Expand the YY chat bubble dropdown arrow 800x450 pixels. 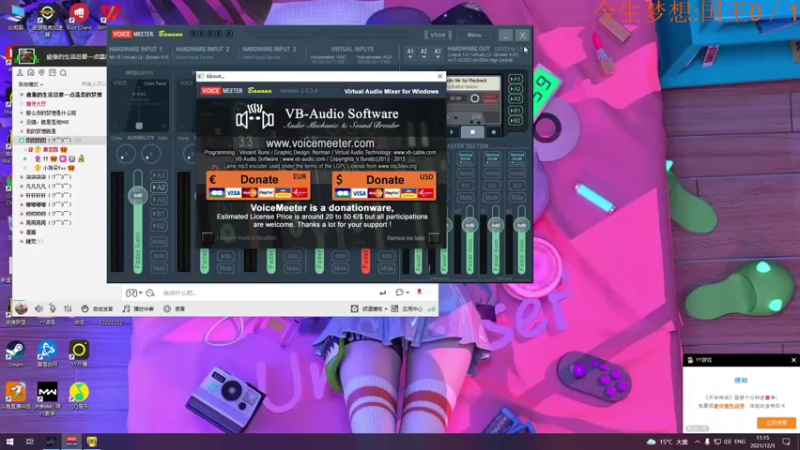click(x=407, y=293)
